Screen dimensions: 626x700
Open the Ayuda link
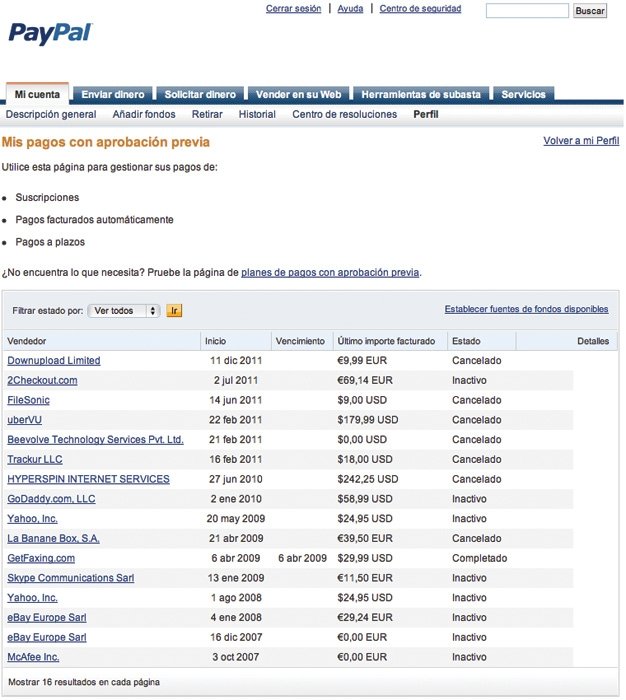point(350,8)
